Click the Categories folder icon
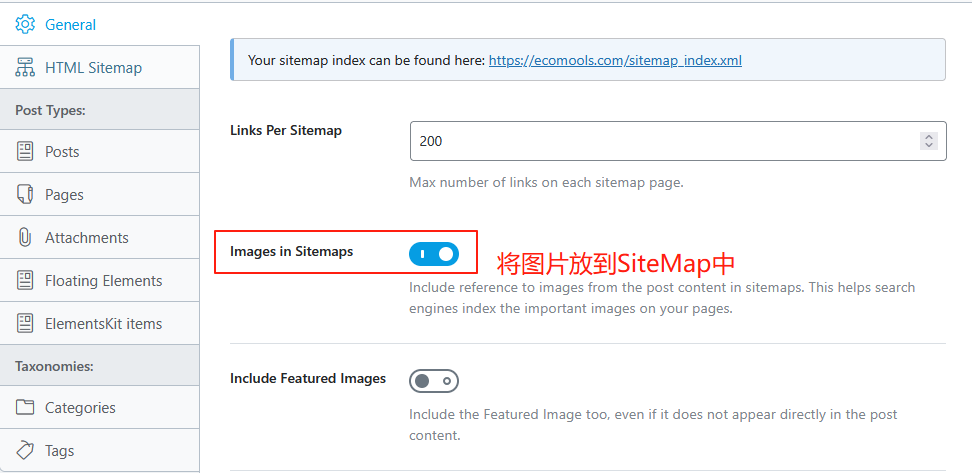 click(x=25, y=407)
